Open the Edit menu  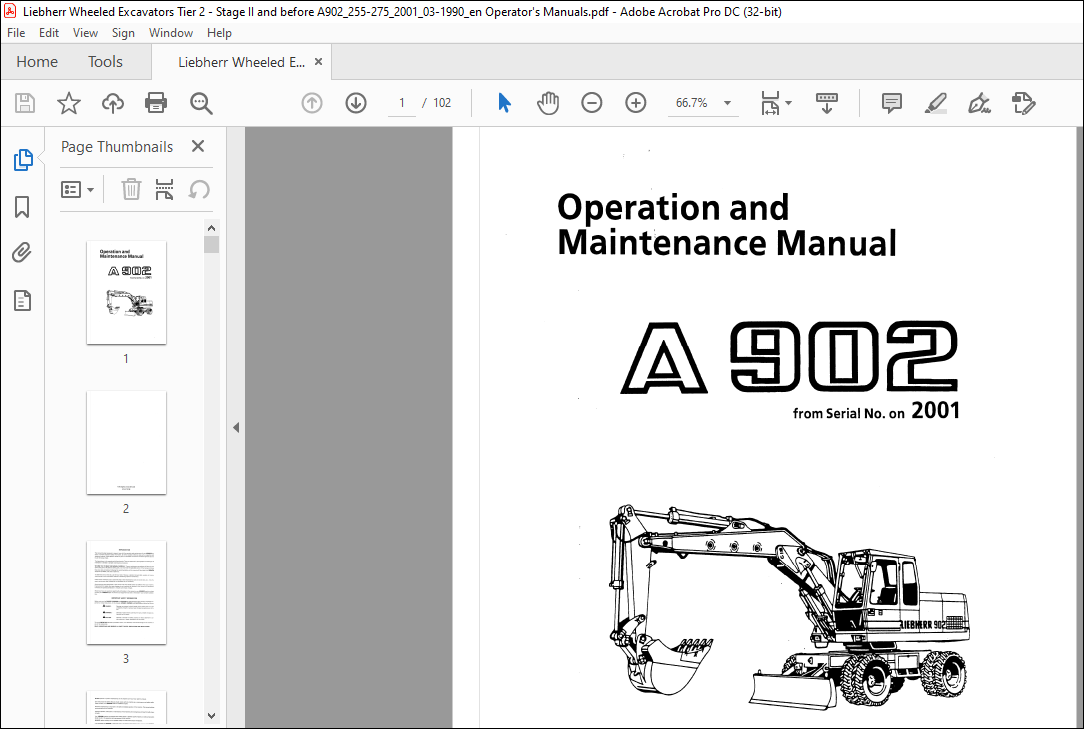(48, 33)
